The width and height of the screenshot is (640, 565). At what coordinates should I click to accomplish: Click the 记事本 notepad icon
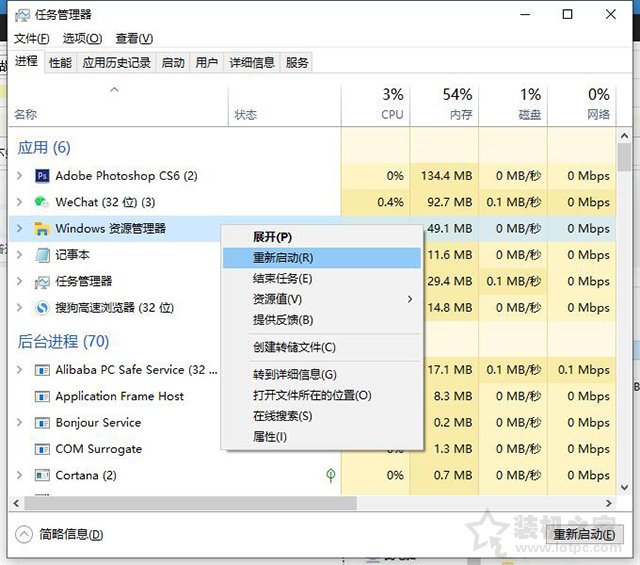coord(42,255)
